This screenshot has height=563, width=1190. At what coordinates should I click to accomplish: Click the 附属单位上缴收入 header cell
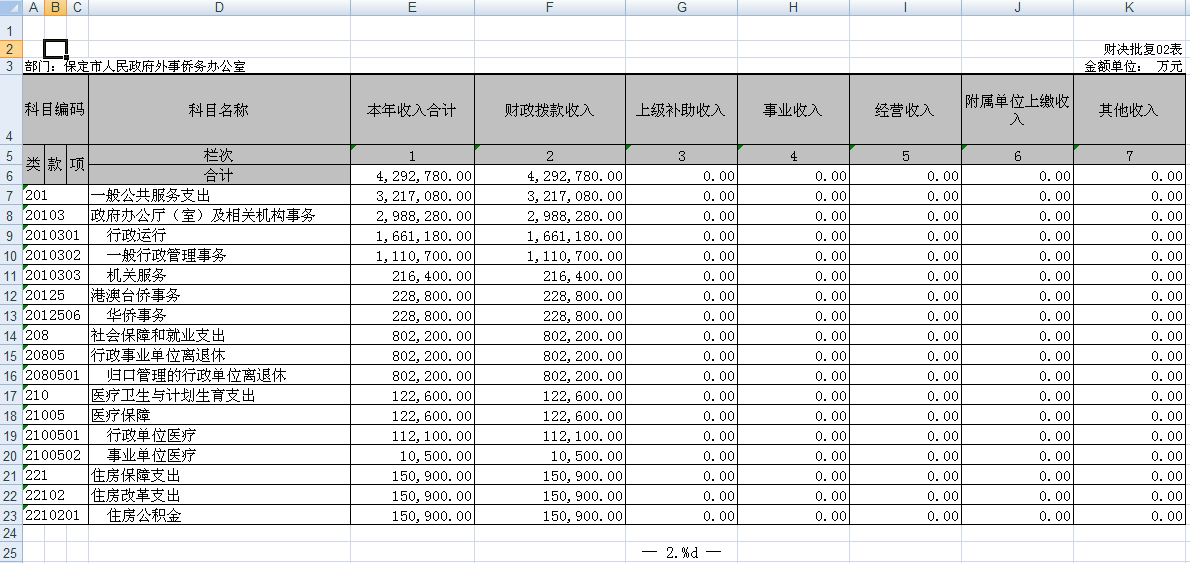tap(1017, 110)
